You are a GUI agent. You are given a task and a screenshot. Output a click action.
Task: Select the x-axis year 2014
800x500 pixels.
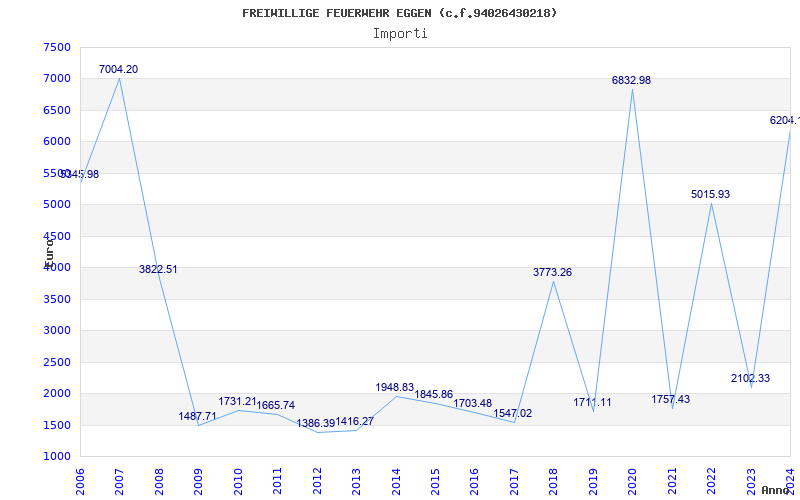[x=396, y=482]
